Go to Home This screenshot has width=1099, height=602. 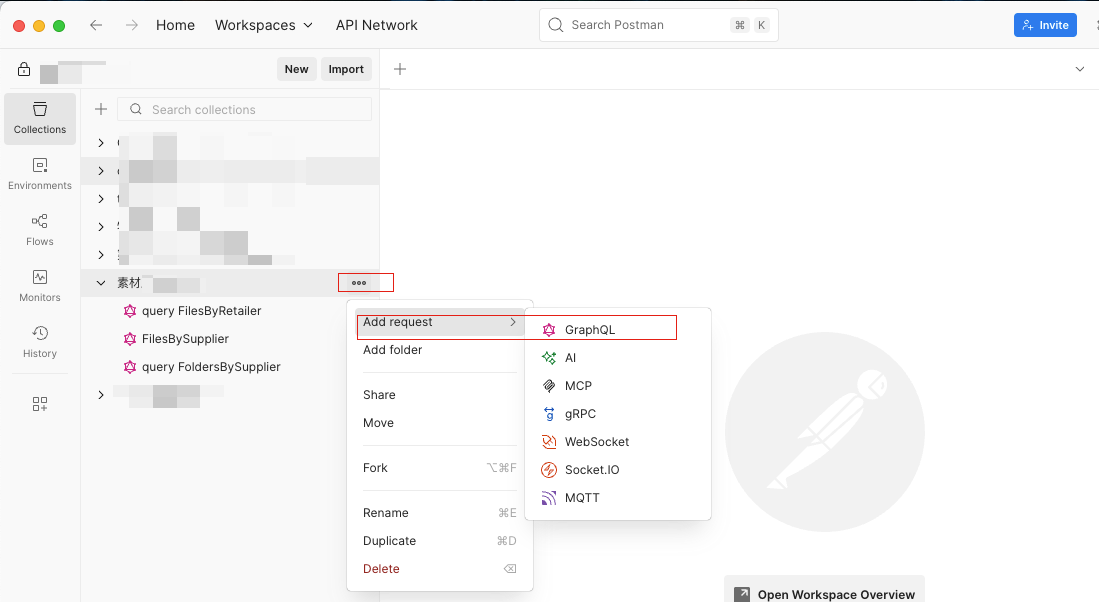click(175, 25)
